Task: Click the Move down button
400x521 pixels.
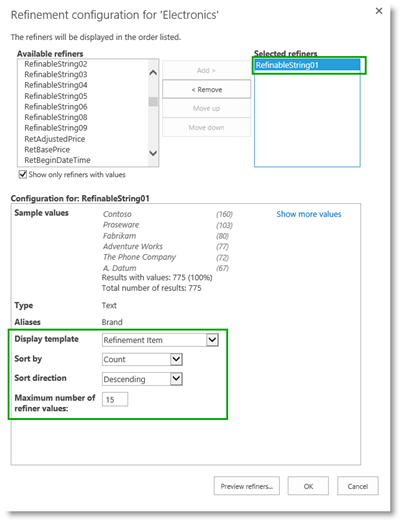Action: click(x=206, y=127)
